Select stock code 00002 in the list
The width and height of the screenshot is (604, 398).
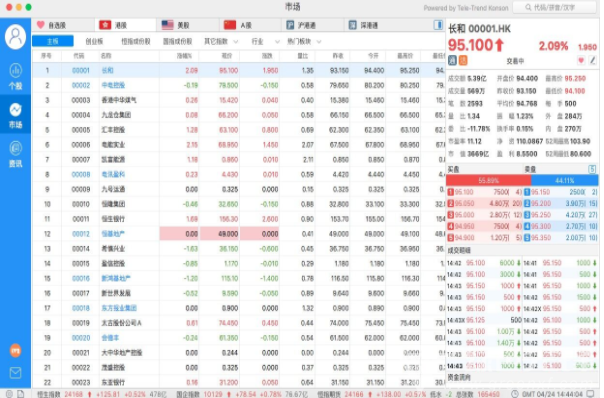[81, 85]
